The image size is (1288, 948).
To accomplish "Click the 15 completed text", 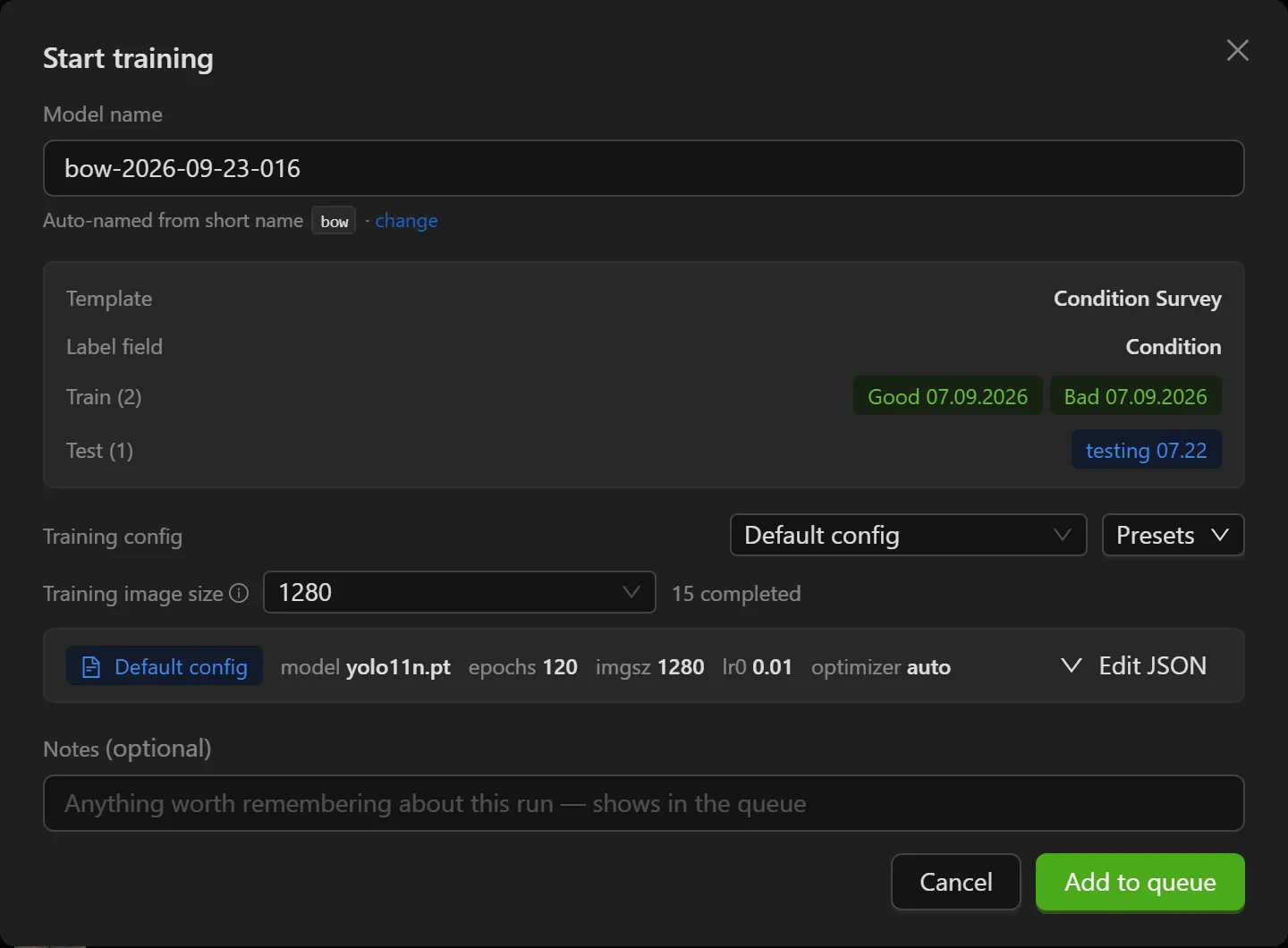I will click(736, 593).
